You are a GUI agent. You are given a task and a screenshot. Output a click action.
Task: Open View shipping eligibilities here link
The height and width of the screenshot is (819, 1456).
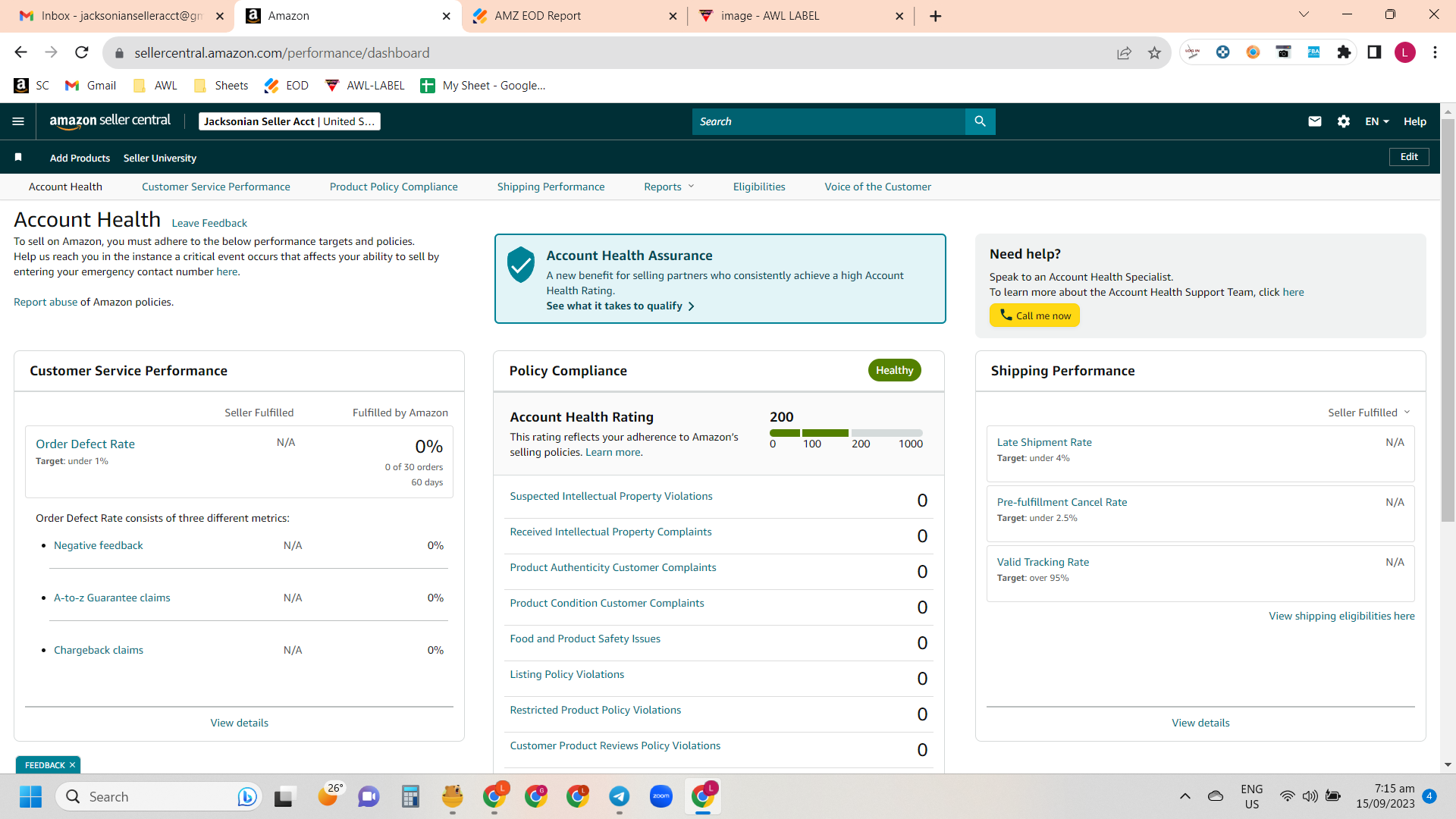coord(1341,616)
